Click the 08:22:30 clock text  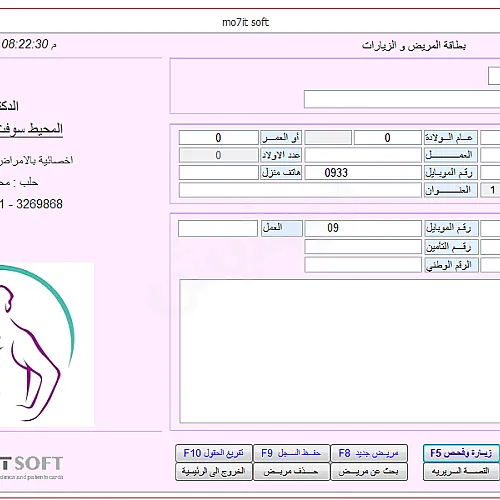click(25, 44)
